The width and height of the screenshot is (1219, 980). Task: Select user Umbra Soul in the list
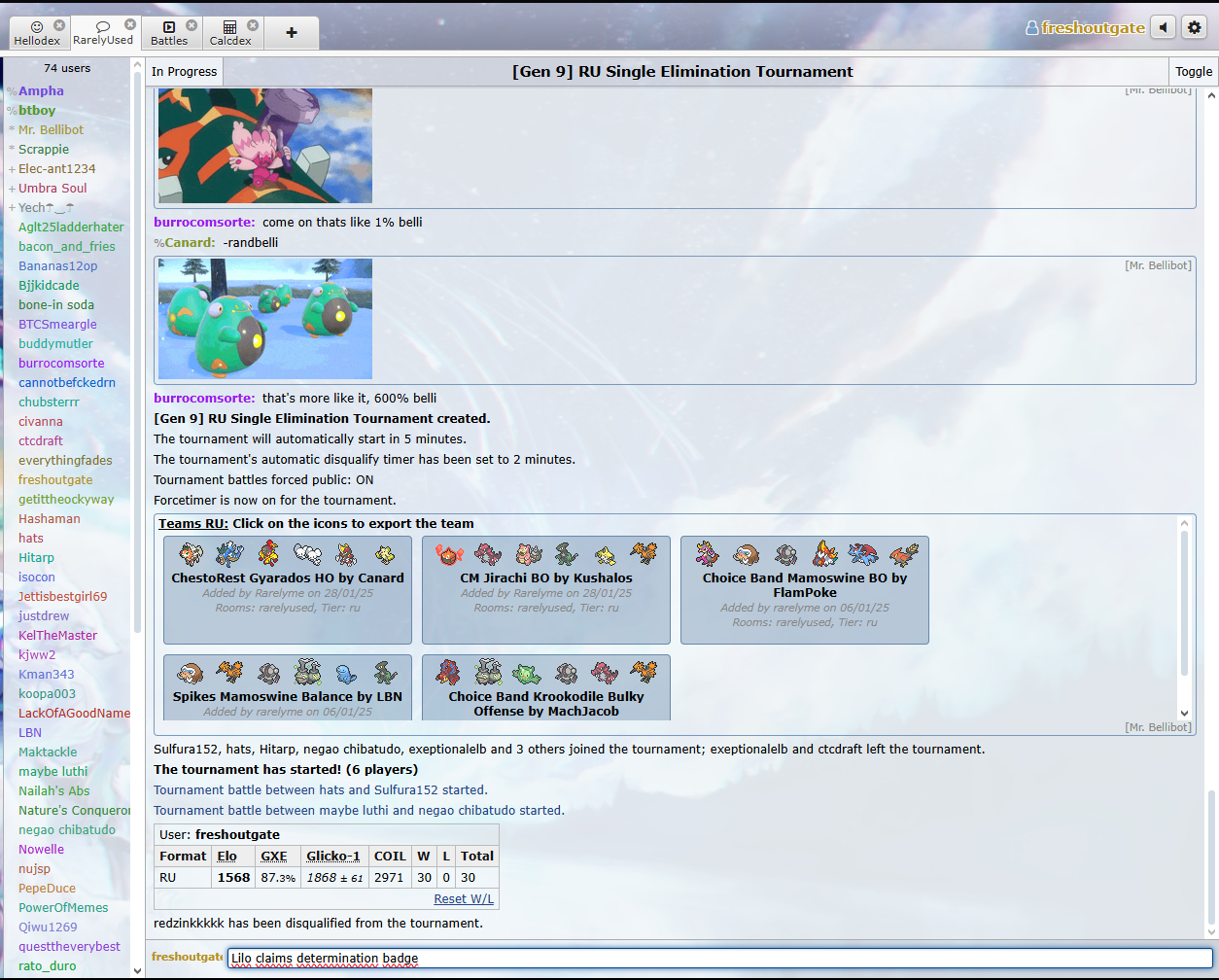click(x=52, y=188)
